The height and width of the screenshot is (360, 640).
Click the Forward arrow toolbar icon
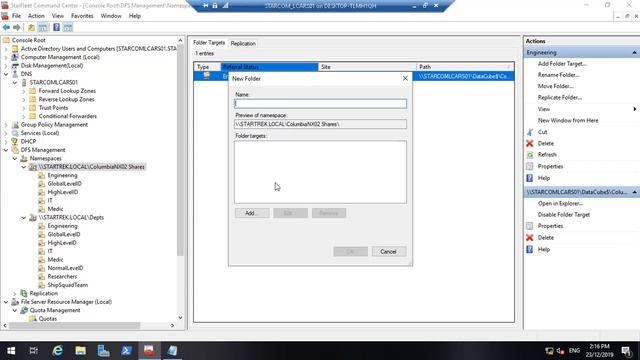click(17, 27)
